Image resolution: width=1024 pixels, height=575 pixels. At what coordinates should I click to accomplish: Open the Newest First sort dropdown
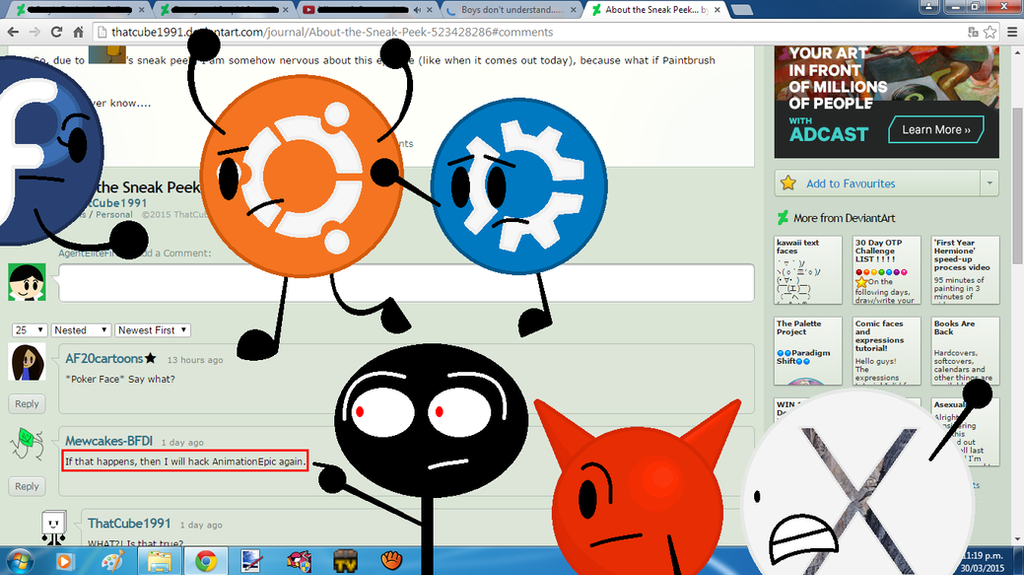coord(152,330)
